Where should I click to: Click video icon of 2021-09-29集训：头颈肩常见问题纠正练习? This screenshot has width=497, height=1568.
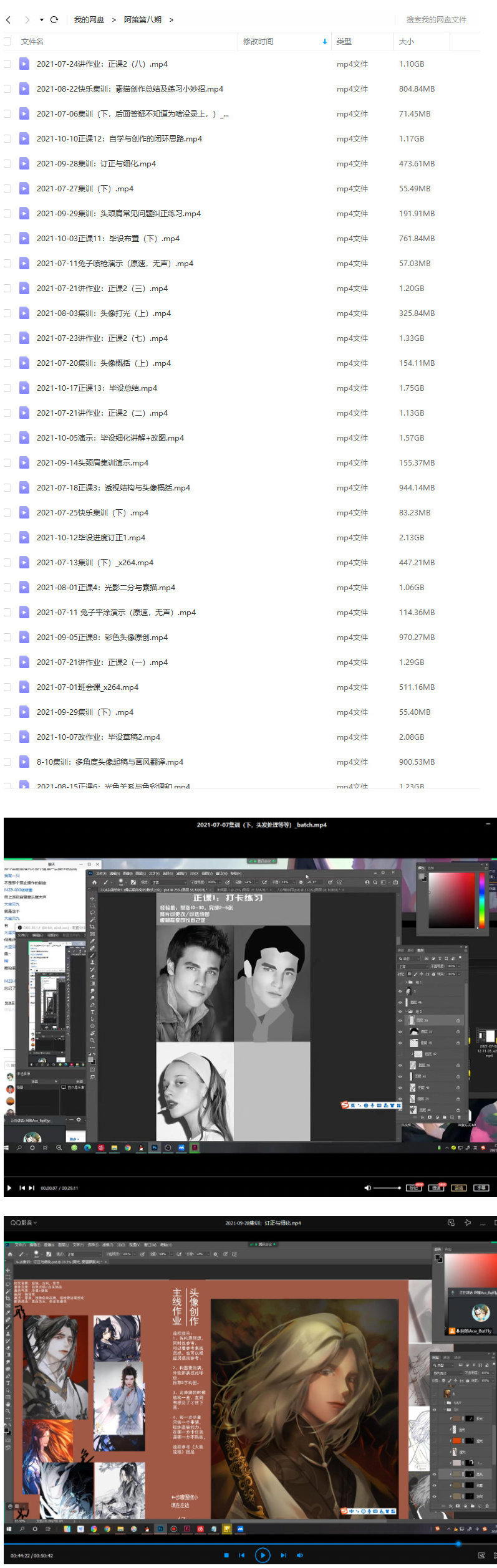pyautogui.click(x=24, y=213)
